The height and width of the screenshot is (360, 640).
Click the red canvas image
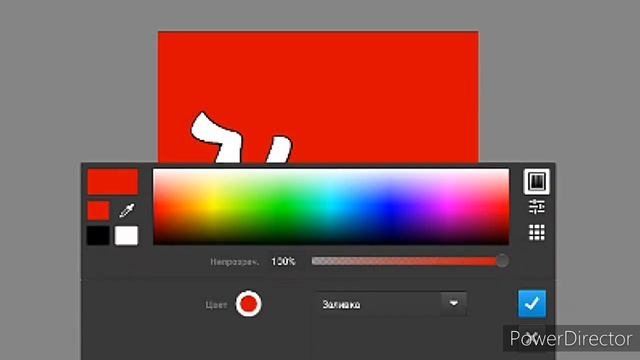(318, 97)
